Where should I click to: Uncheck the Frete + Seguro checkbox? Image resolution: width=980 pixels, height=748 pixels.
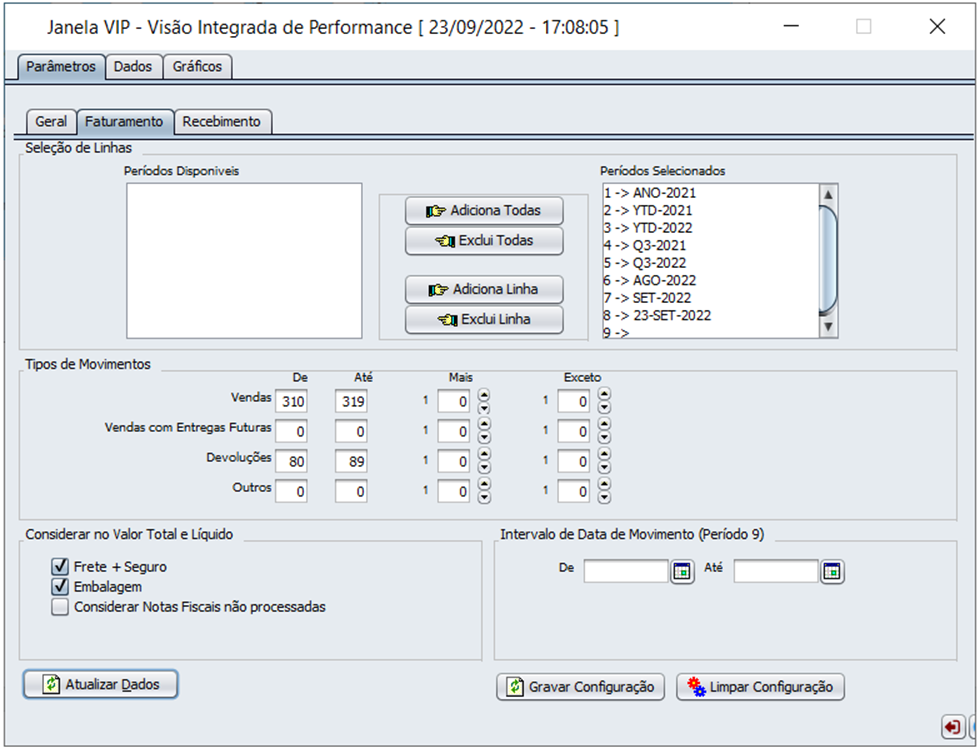tap(59, 567)
